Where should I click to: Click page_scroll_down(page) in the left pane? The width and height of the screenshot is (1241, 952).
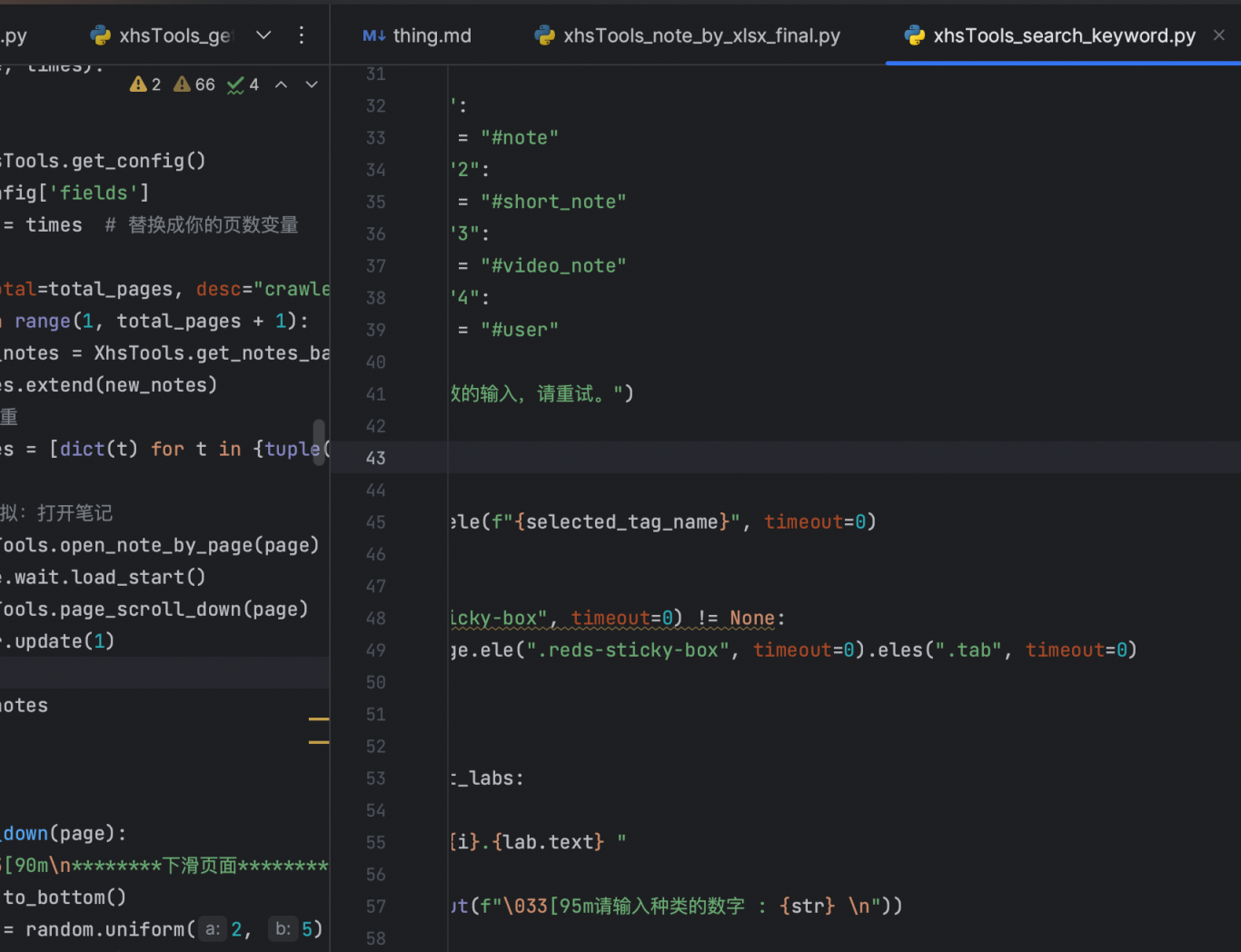pos(184,610)
